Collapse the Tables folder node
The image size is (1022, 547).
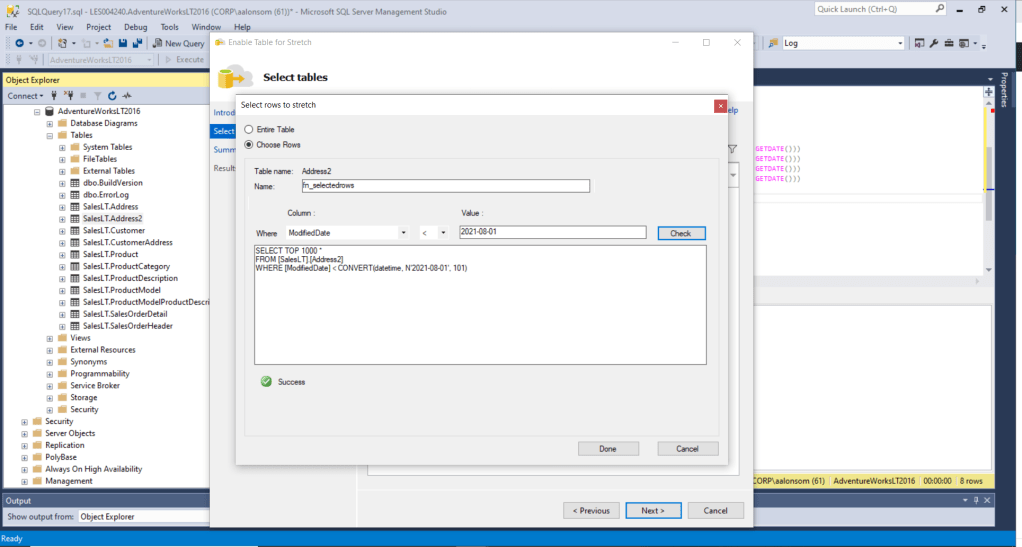[49, 135]
